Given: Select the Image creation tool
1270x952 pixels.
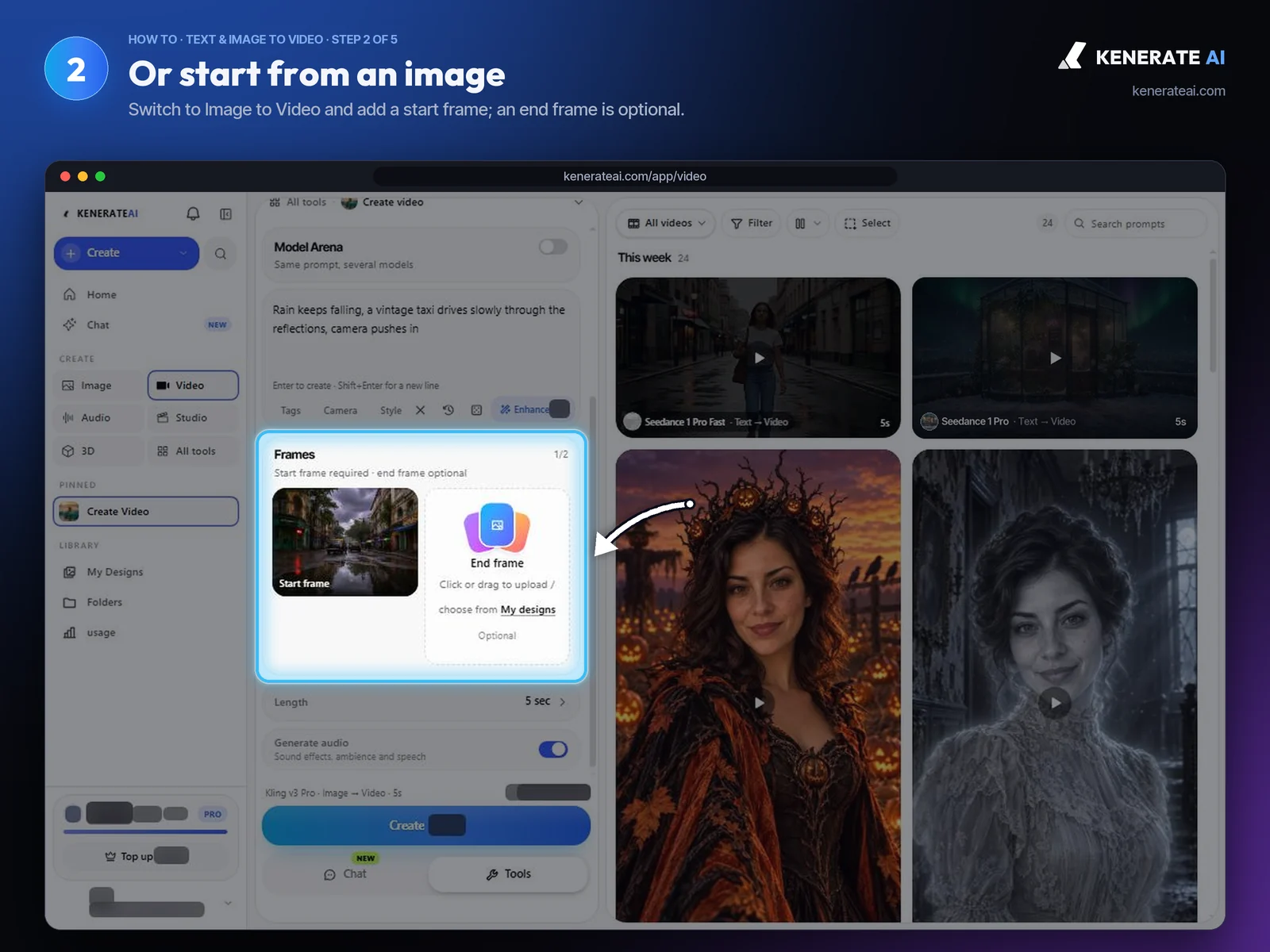Looking at the screenshot, I should coord(99,386).
